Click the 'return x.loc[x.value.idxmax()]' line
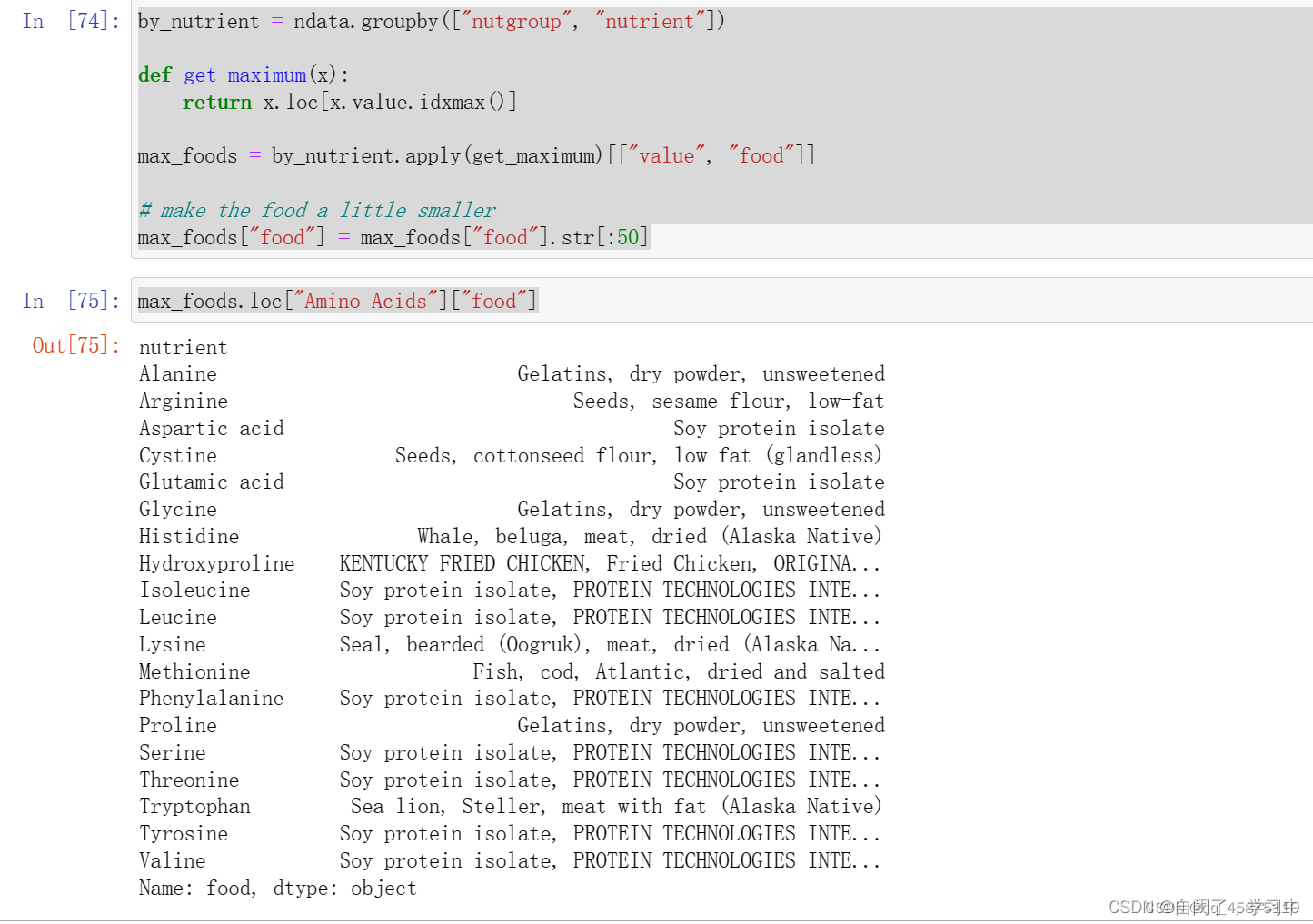The width and height of the screenshot is (1313, 924). tap(350, 103)
